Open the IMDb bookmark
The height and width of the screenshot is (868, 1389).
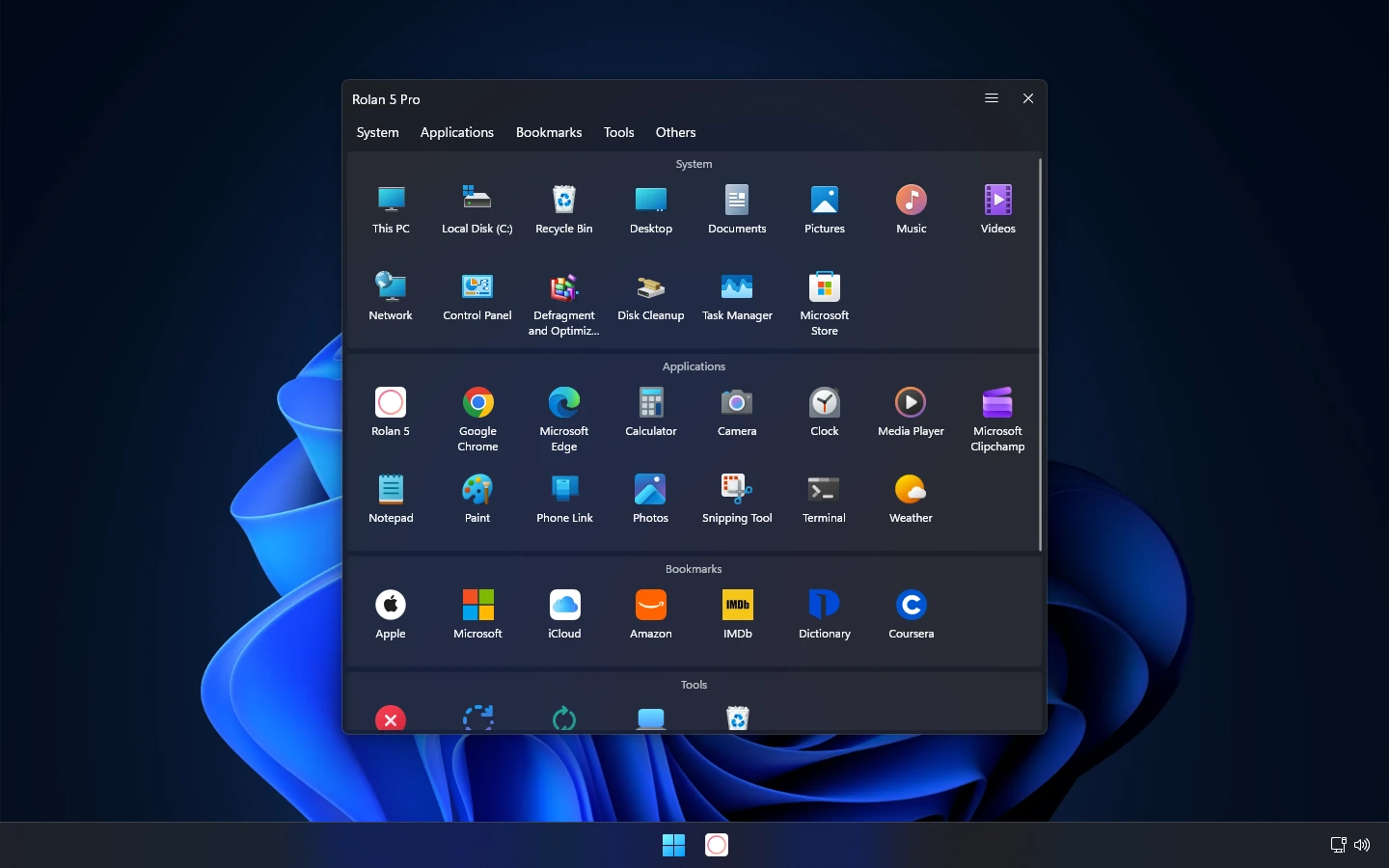tap(738, 614)
